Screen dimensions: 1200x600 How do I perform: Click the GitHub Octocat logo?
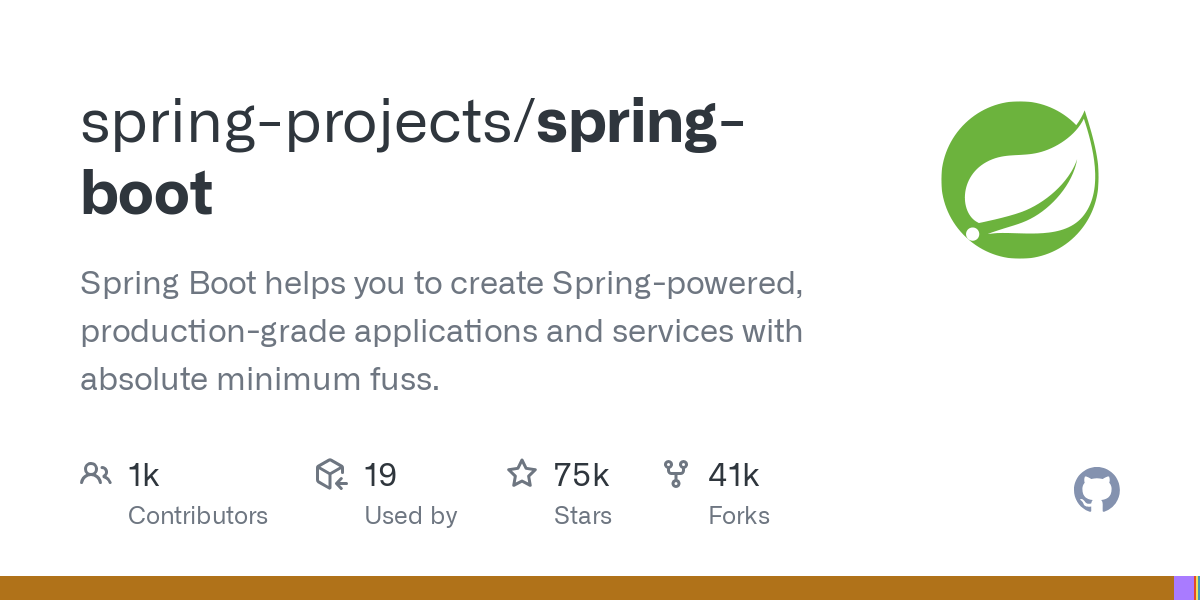(1096, 491)
